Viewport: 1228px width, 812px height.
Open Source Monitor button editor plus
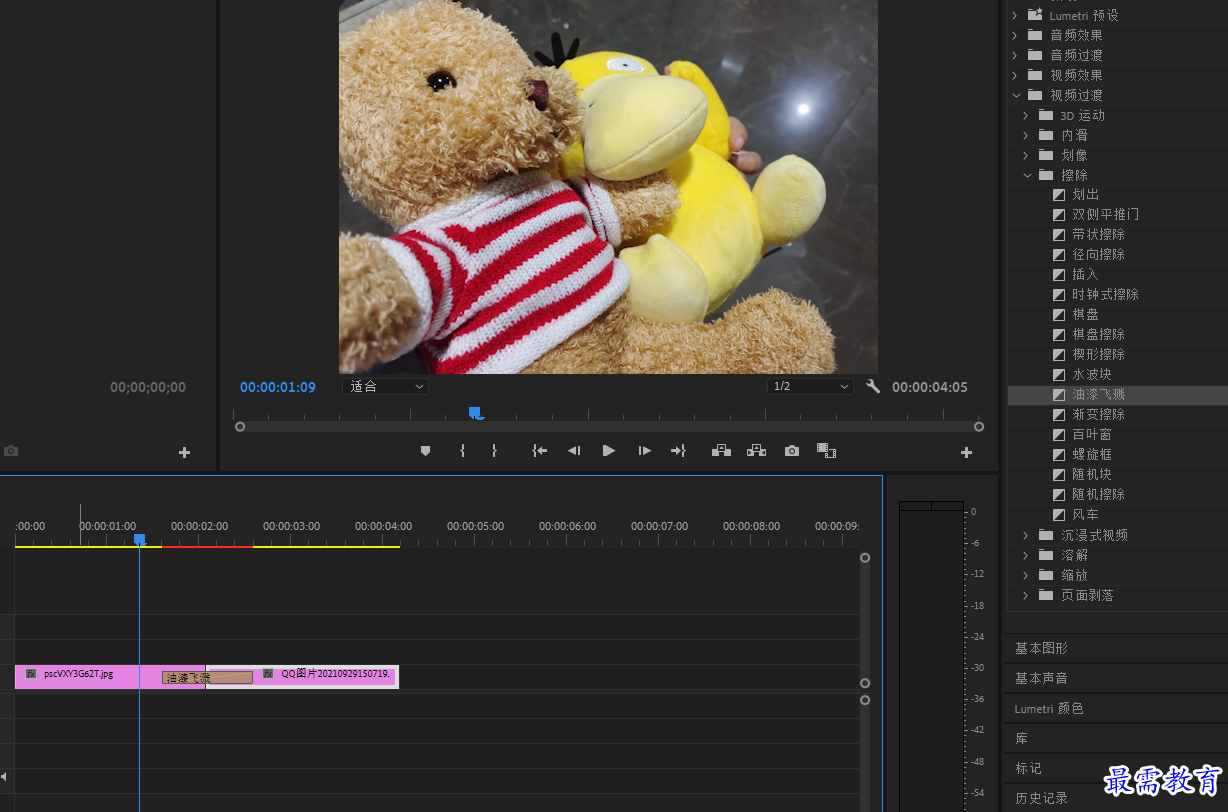pyautogui.click(x=184, y=452)
